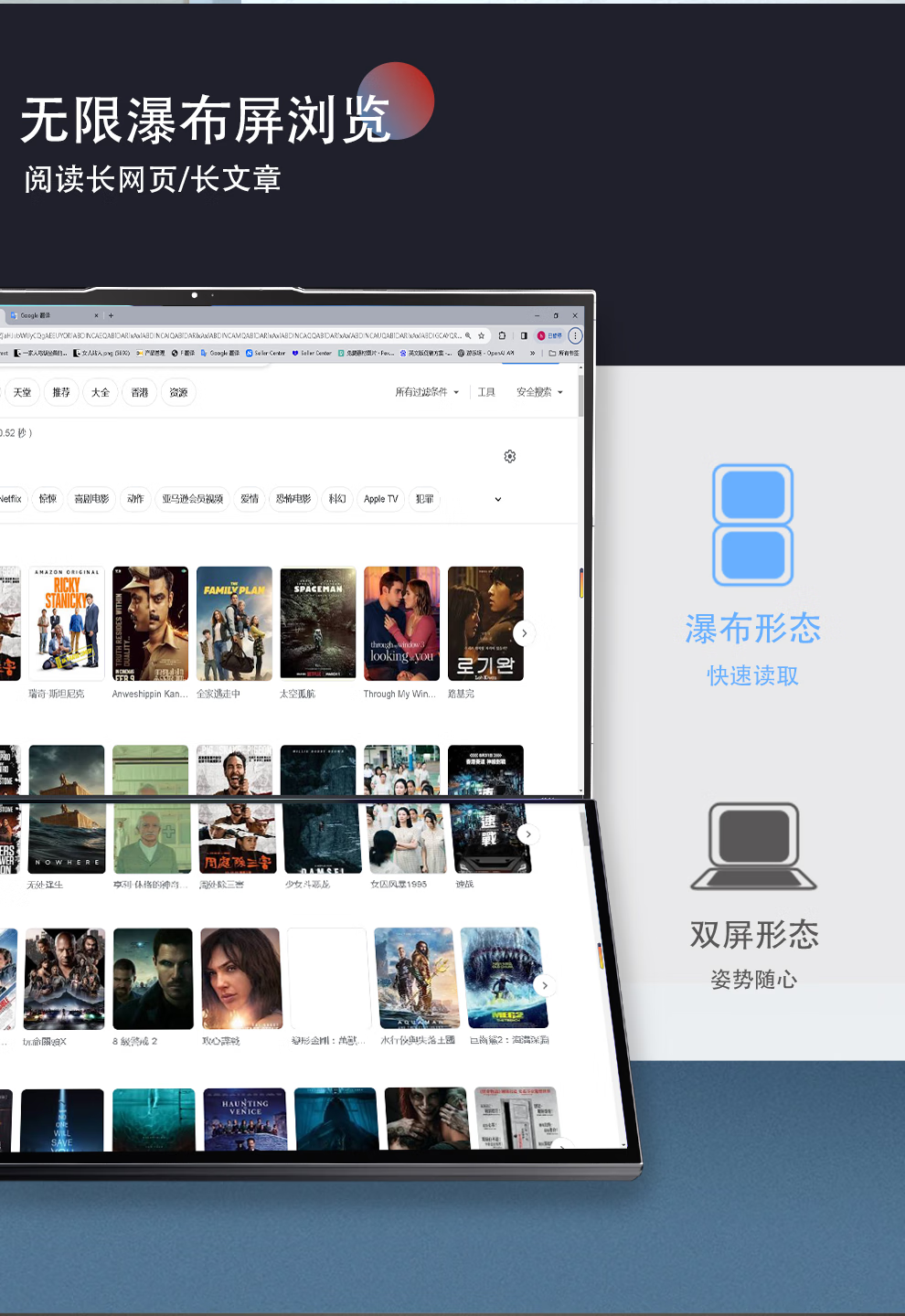Show hidden bookmarks with the double-arrow icon
The width and height of the screenshot is (905, 1316).
pos(533,353)
